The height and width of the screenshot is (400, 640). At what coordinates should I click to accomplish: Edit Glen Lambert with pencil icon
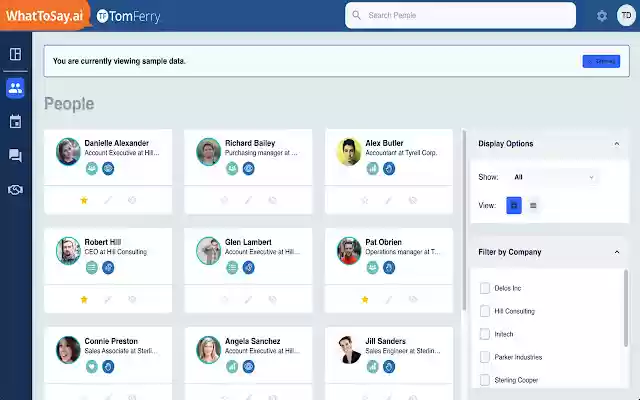[249, 300]
